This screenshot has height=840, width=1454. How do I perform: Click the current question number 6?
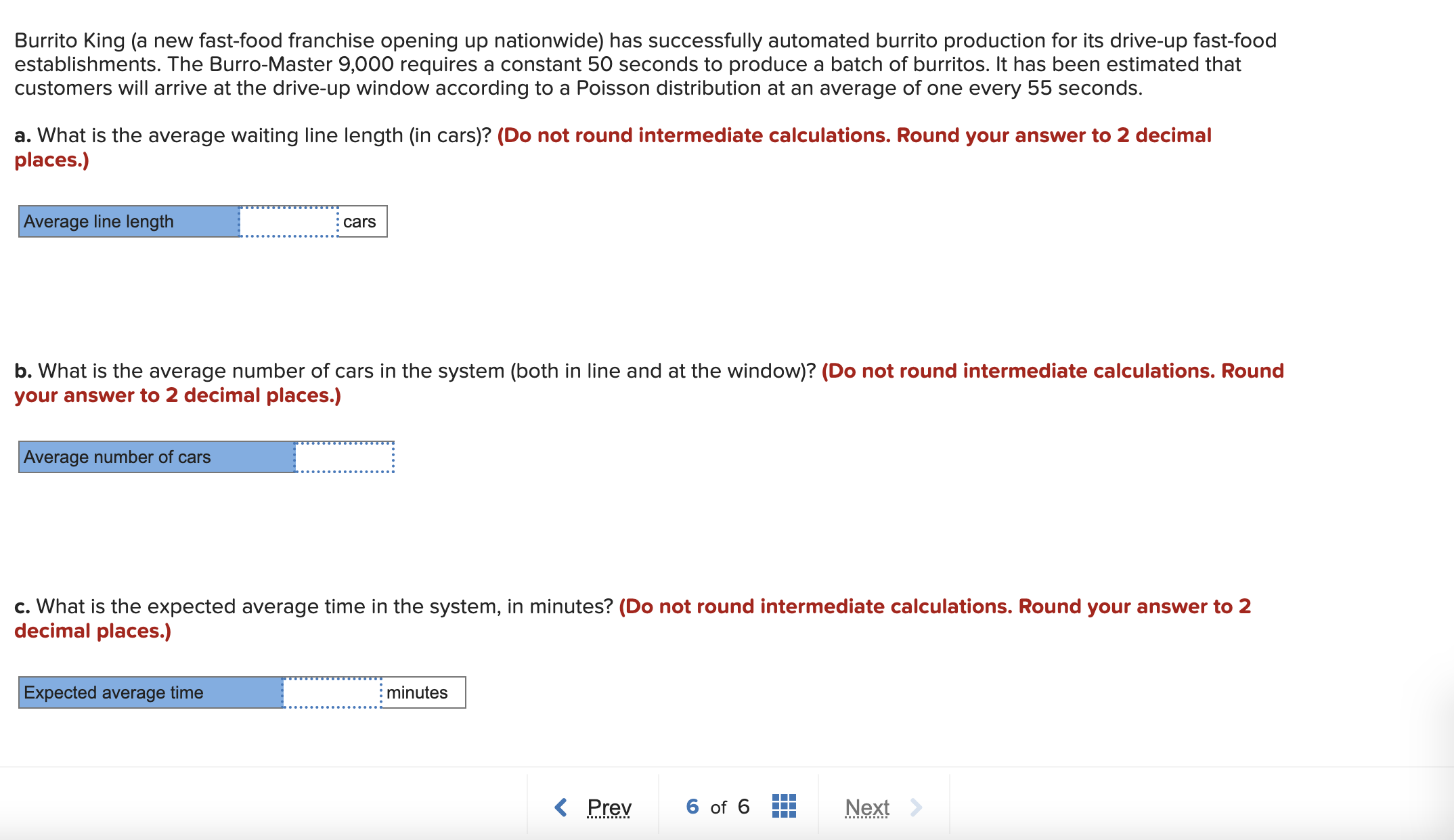tap(692, 806)
